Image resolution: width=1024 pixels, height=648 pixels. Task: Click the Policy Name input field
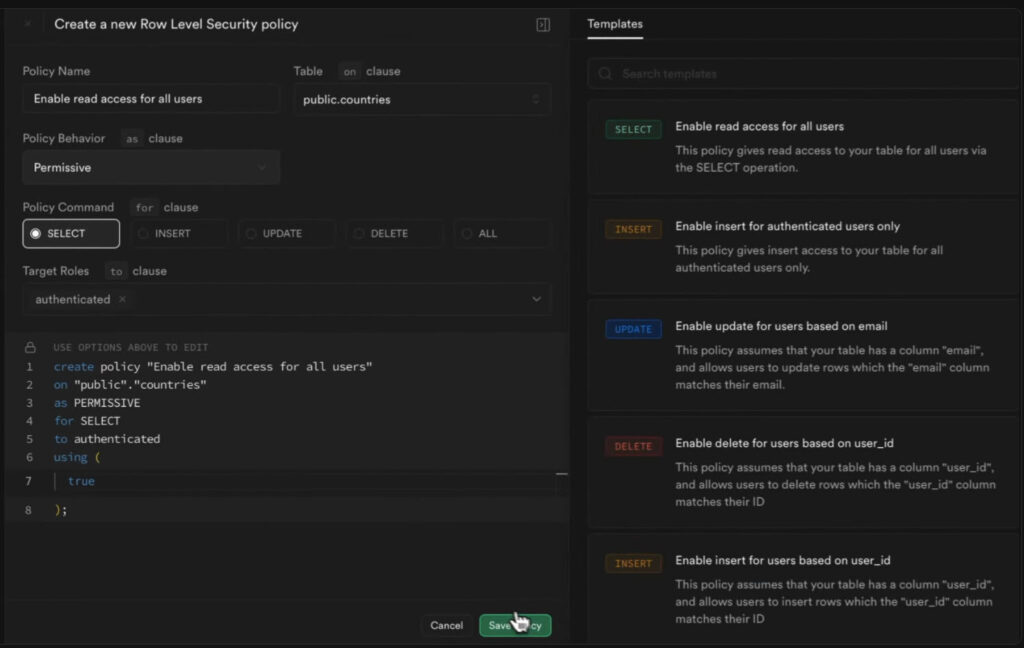(x=151, y=99)
